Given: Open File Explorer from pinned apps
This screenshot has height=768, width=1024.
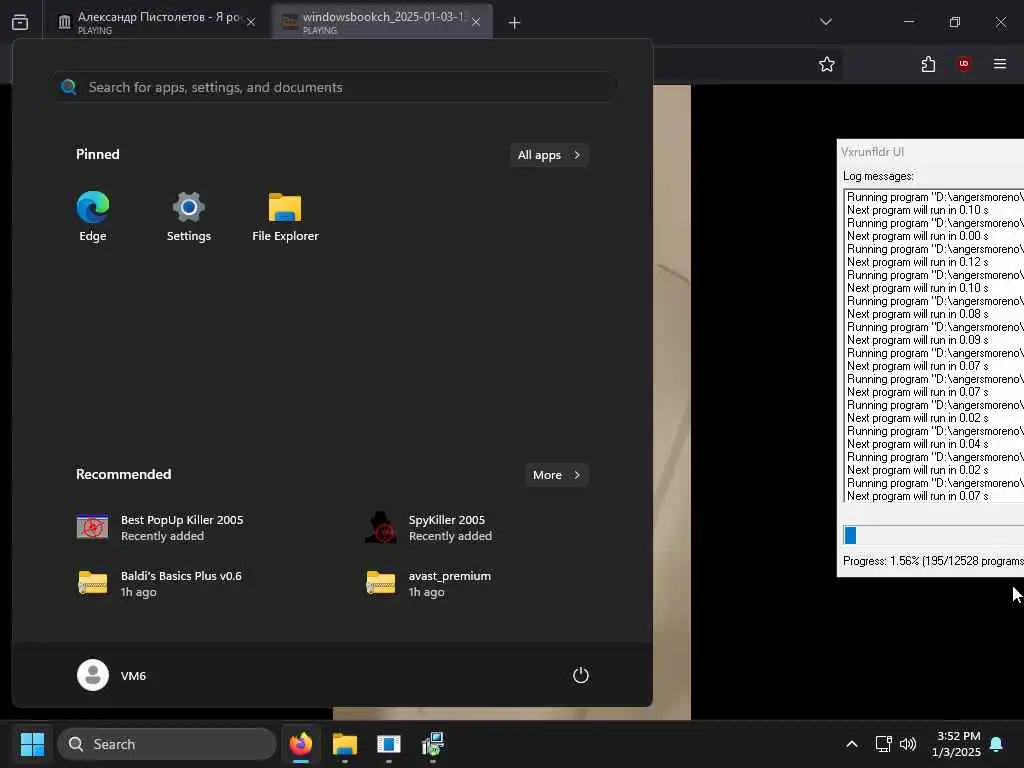Looking at the screenshot, I should pos(285,217).
